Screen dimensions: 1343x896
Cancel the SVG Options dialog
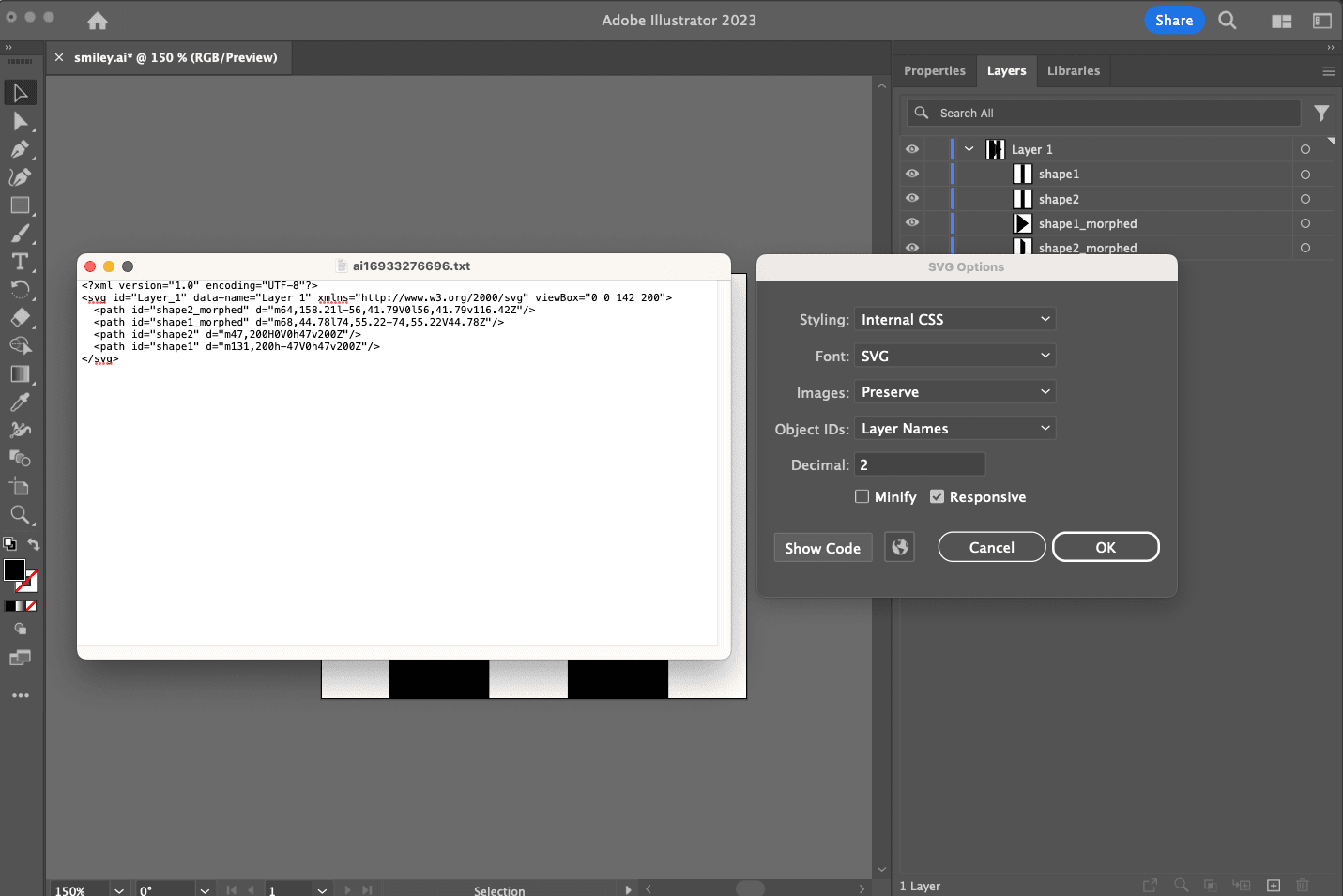click(991, 547)
